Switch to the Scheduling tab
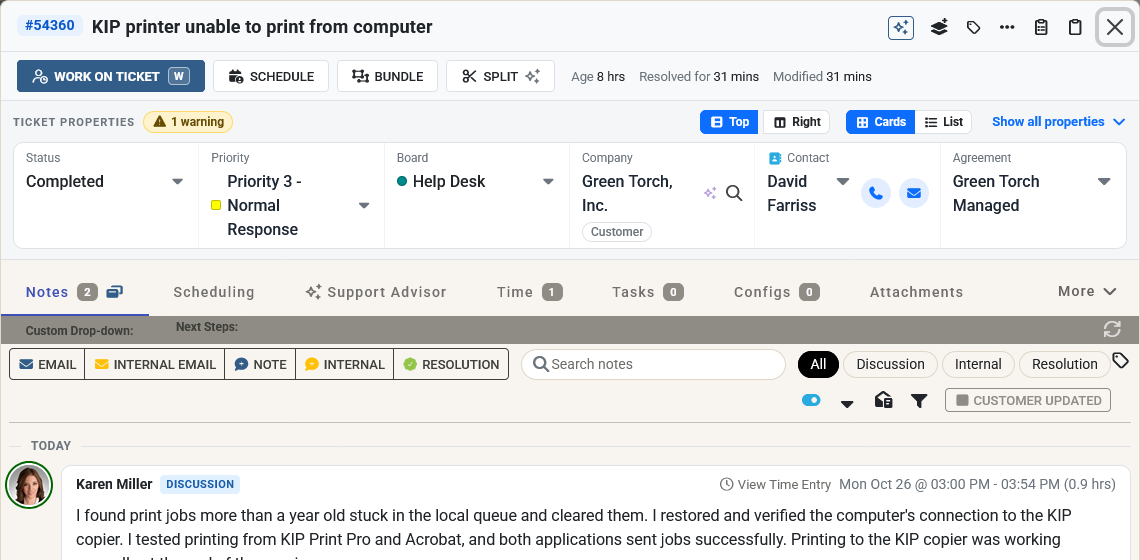1140x560 pixels. coord(214,292)
